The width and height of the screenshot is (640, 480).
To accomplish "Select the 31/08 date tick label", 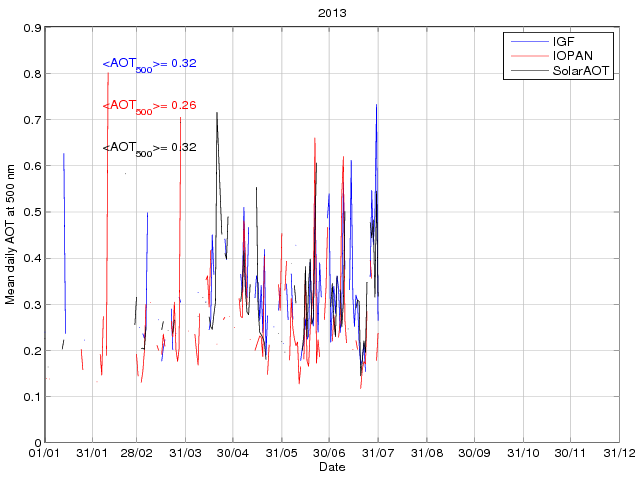I will 427,454.
